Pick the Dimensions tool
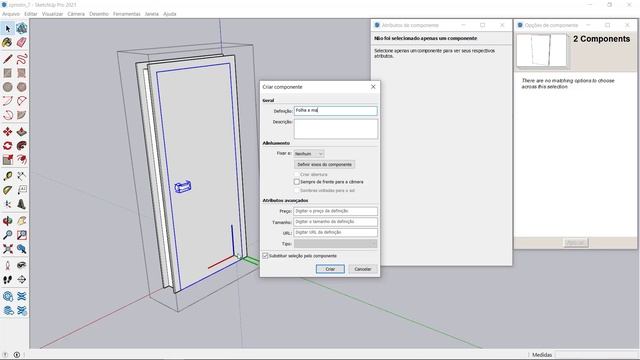Screen dimensions: 640x360 point(22,176)
